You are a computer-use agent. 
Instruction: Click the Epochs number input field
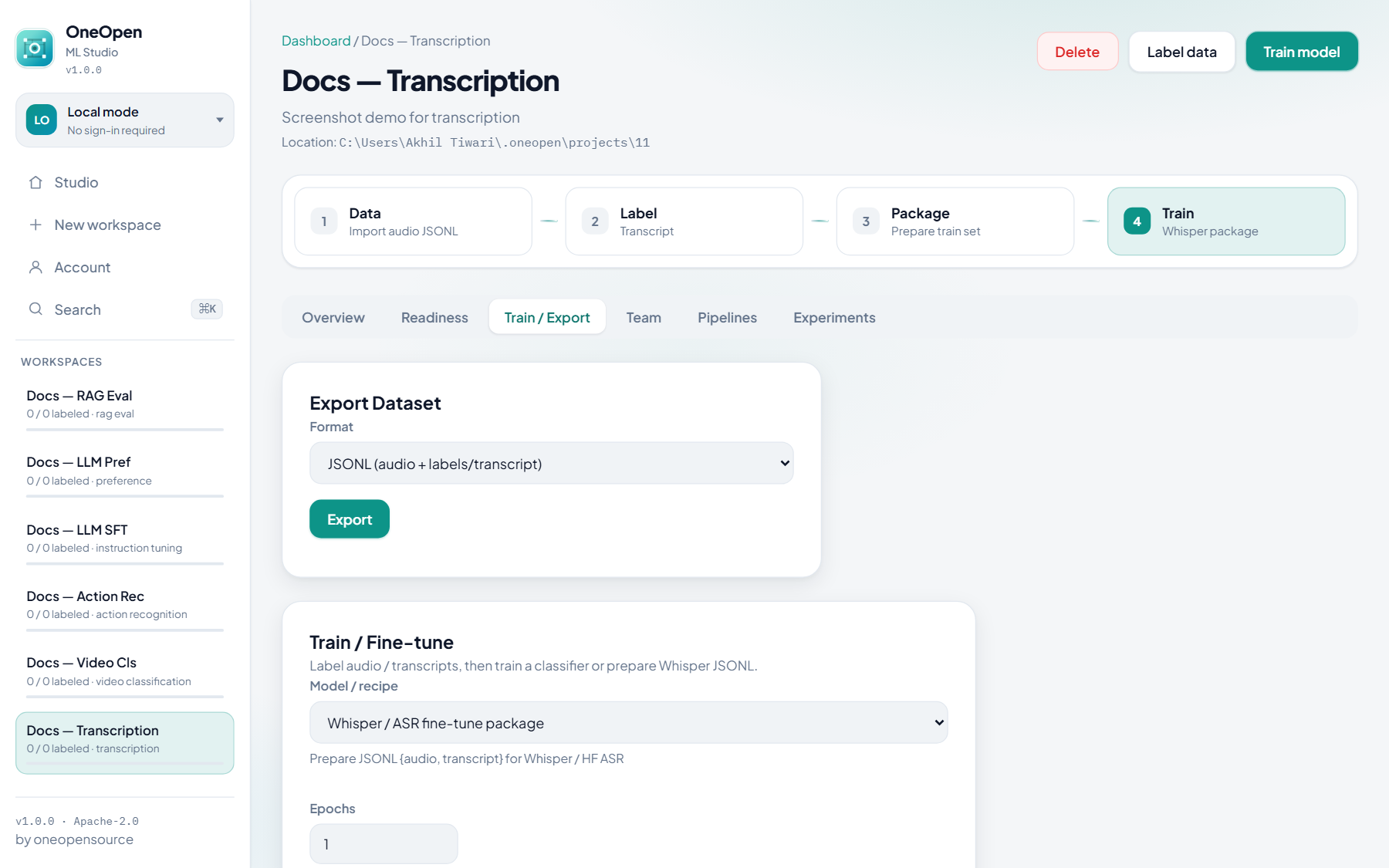[384, 844]
